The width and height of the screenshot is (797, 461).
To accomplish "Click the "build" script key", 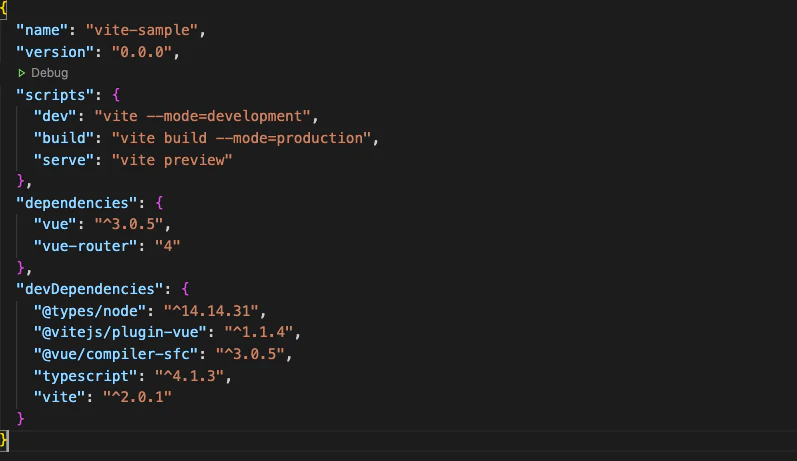I will pyautogui.click(x=64, y=138).
